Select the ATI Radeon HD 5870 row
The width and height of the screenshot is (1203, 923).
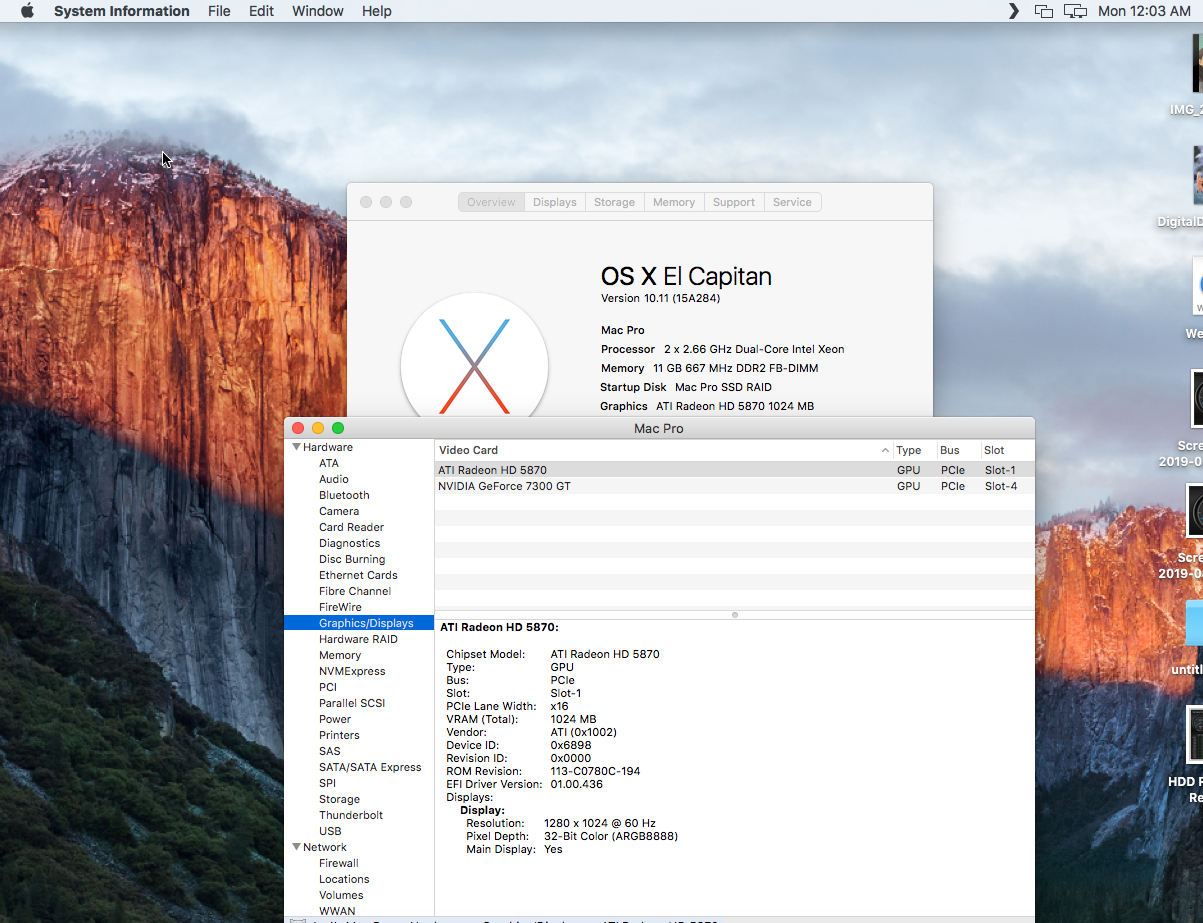(735, 470)
